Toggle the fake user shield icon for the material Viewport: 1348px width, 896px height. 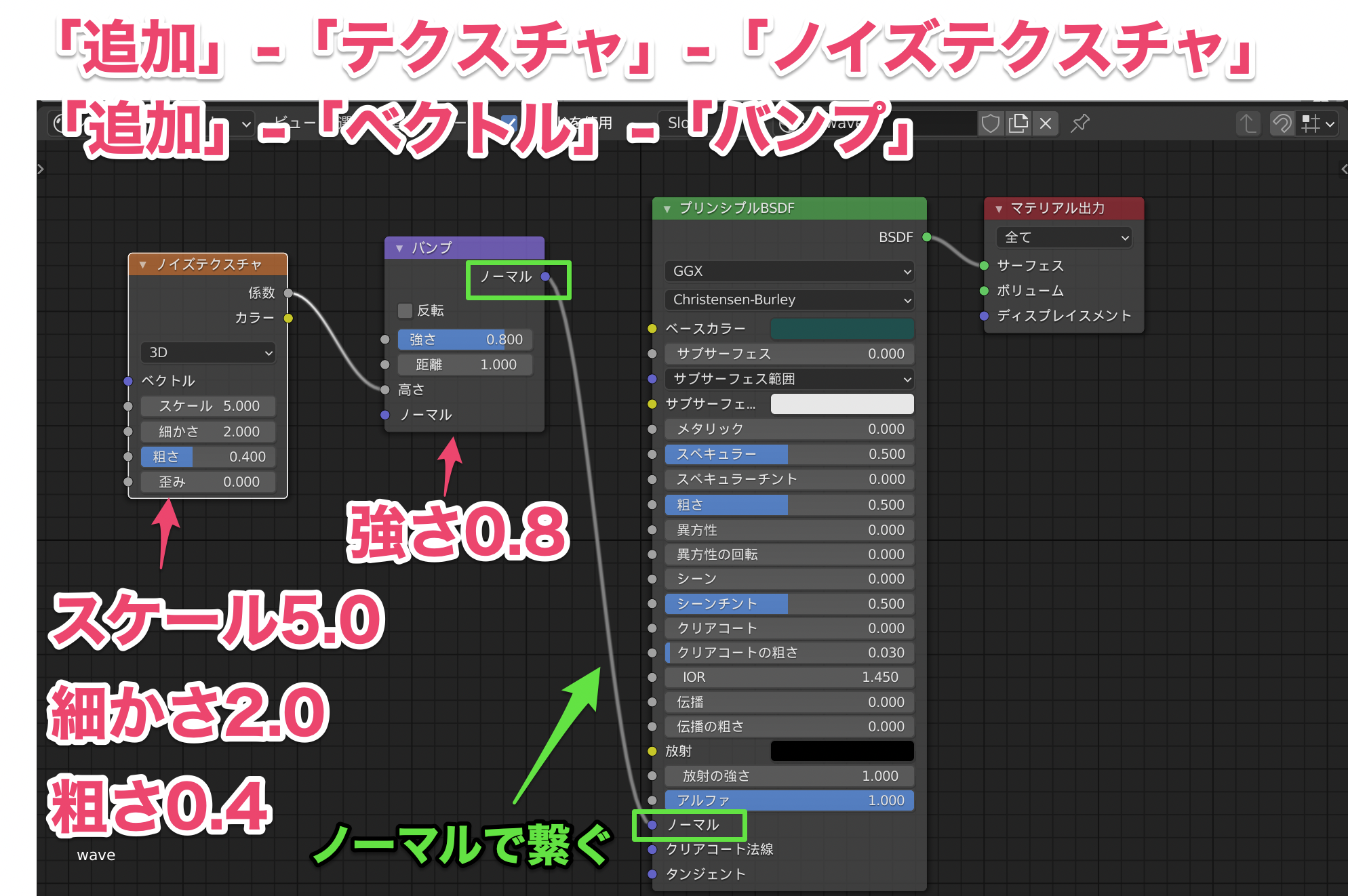[x=991, y=123]
